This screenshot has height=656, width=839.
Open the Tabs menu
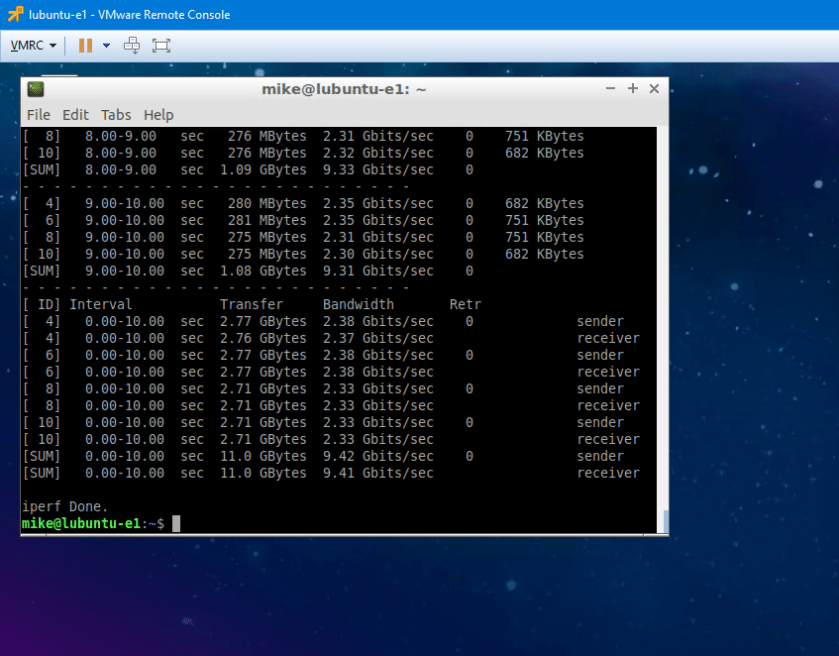coord(116,115)
